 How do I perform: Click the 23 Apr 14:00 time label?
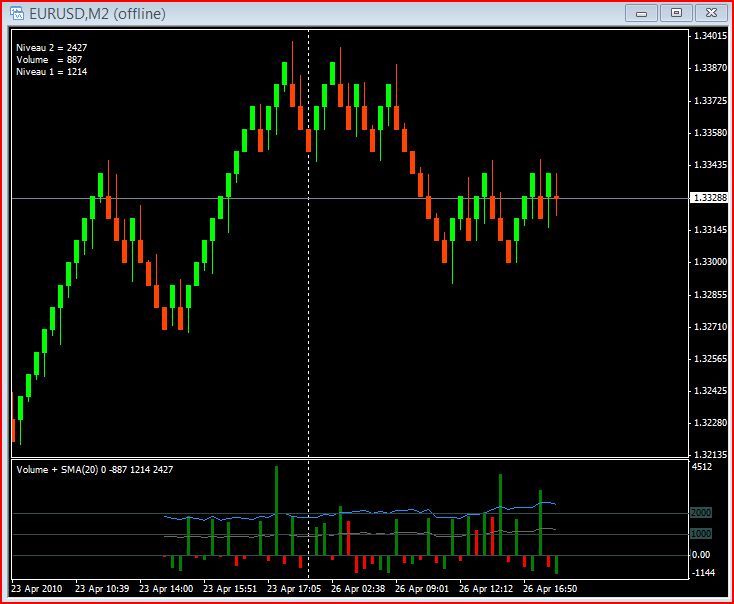(166, 589)
